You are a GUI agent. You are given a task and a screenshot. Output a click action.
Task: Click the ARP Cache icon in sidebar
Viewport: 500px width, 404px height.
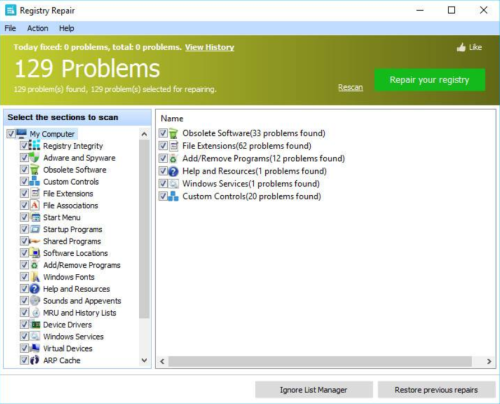pyautogui.click(x=34, y=360)
